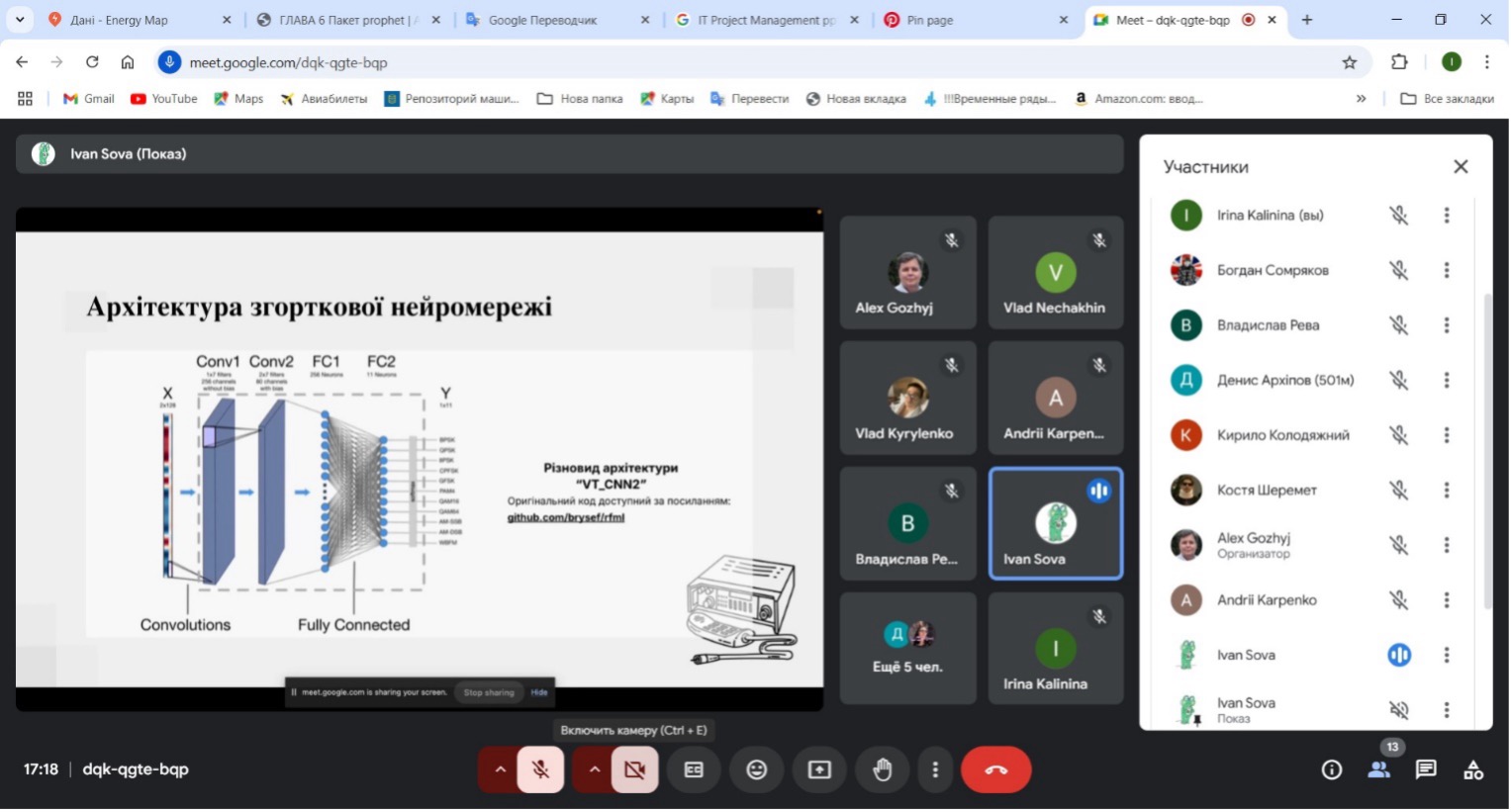Viewport: 1511px width, 812px height.
Task: Turn on the camera button
Action: 634,770
